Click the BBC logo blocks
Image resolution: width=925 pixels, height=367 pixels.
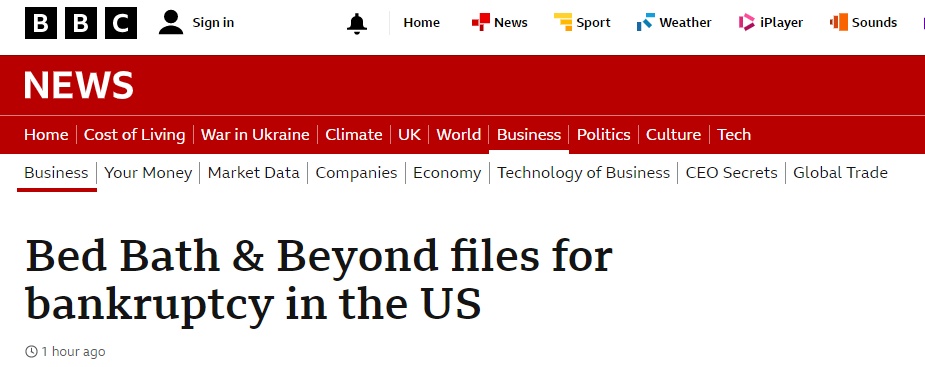81,23
